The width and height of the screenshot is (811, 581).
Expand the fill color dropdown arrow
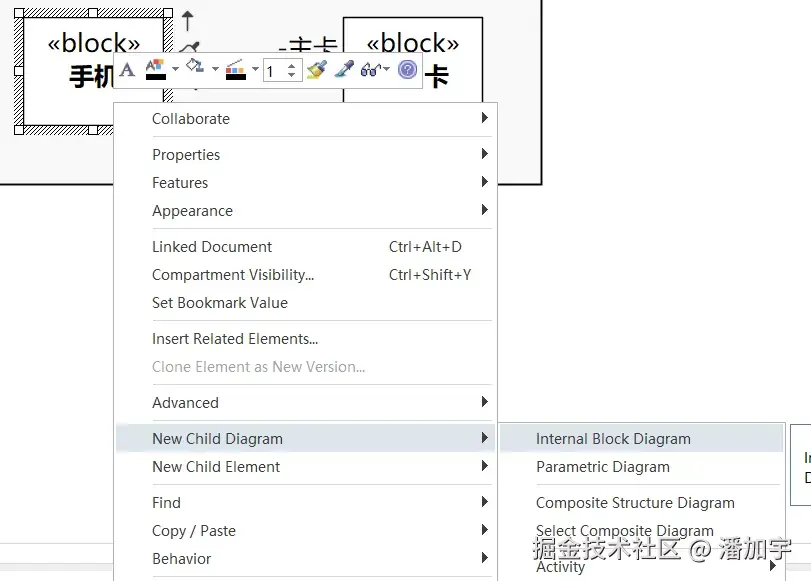[x=214, y=70]
